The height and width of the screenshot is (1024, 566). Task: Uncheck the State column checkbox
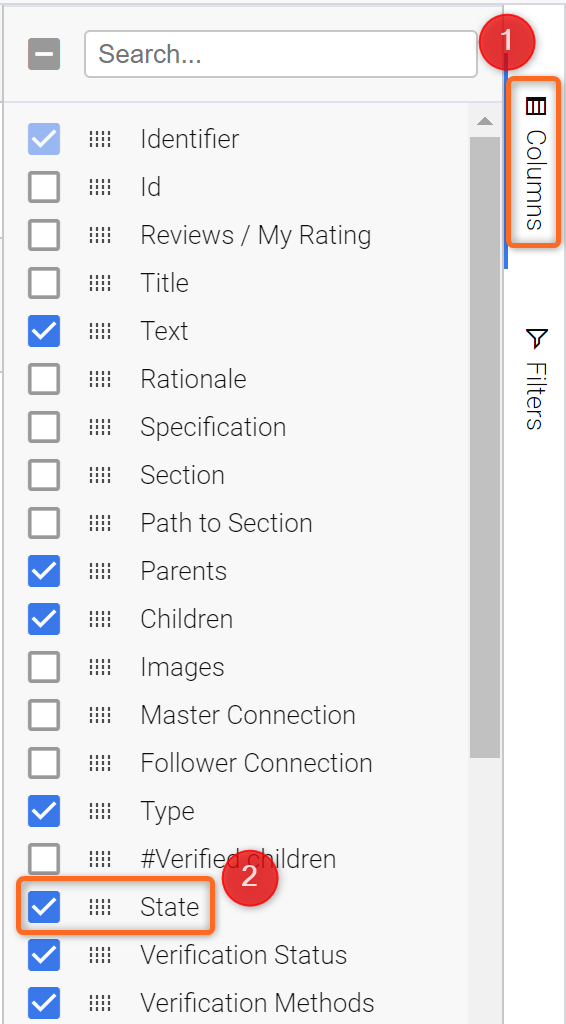[x=44, y=907]
